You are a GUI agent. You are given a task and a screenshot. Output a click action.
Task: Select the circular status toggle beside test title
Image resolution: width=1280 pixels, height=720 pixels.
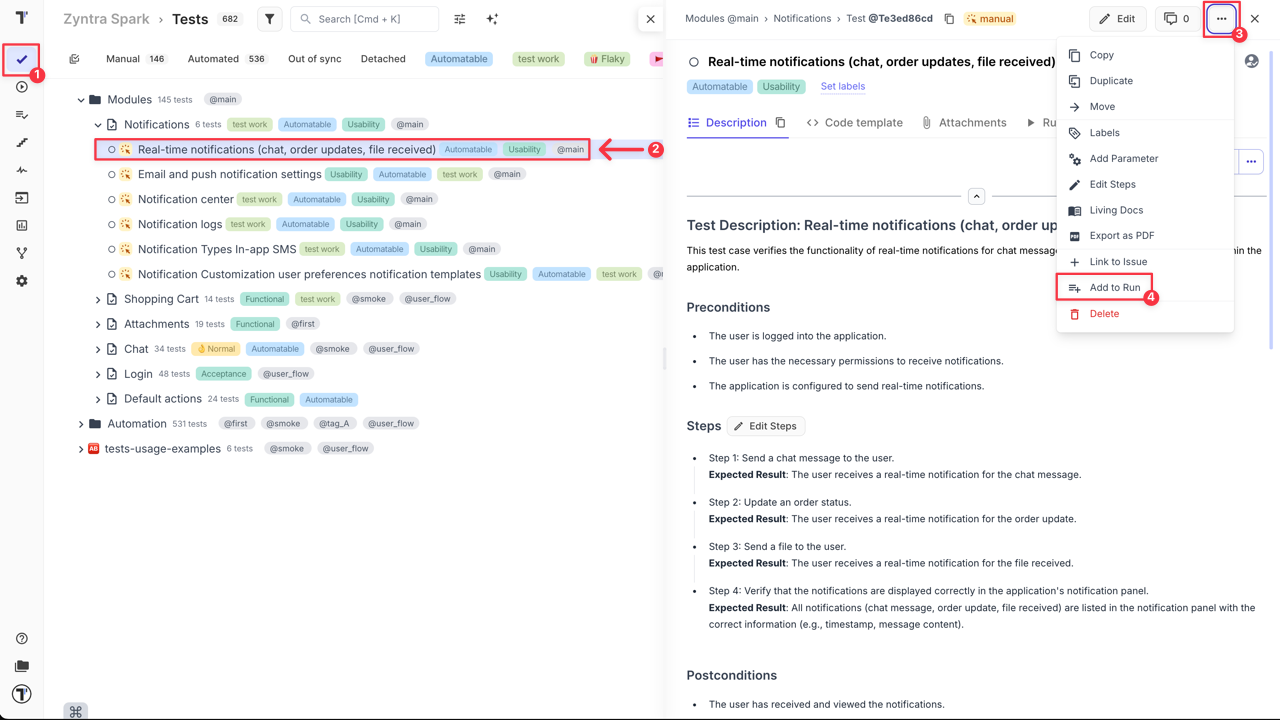click(694, 61)
